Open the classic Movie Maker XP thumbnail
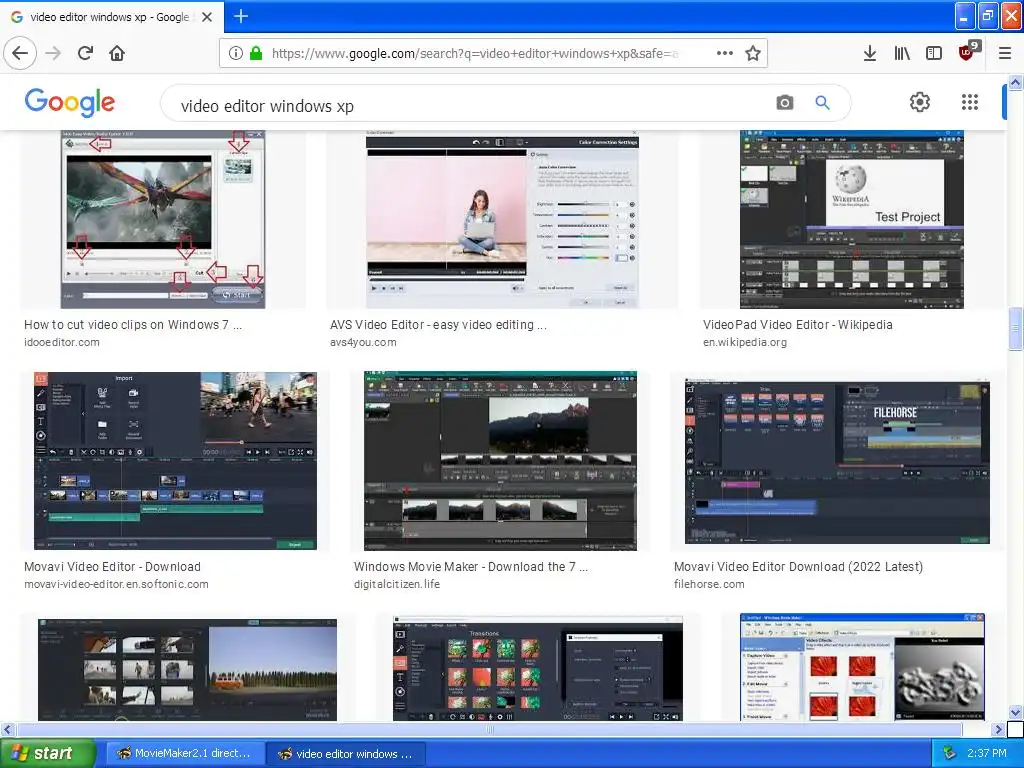This screenshot has height=768, width=1024. tap(862, 667)
